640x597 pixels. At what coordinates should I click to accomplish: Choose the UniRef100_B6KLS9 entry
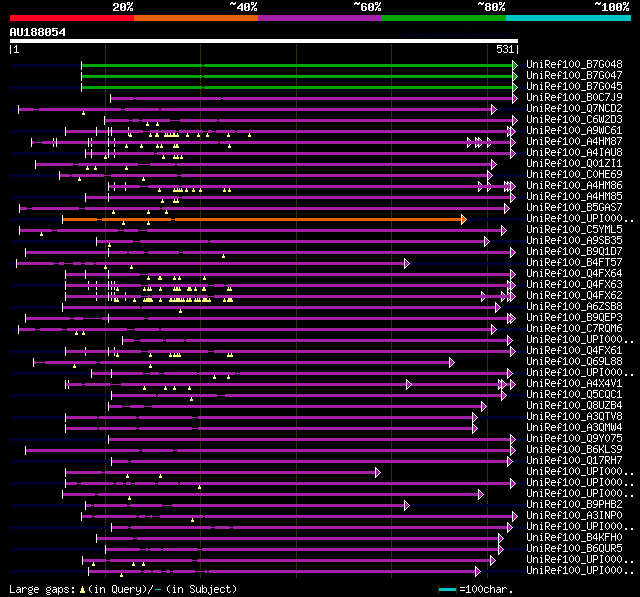574,450
